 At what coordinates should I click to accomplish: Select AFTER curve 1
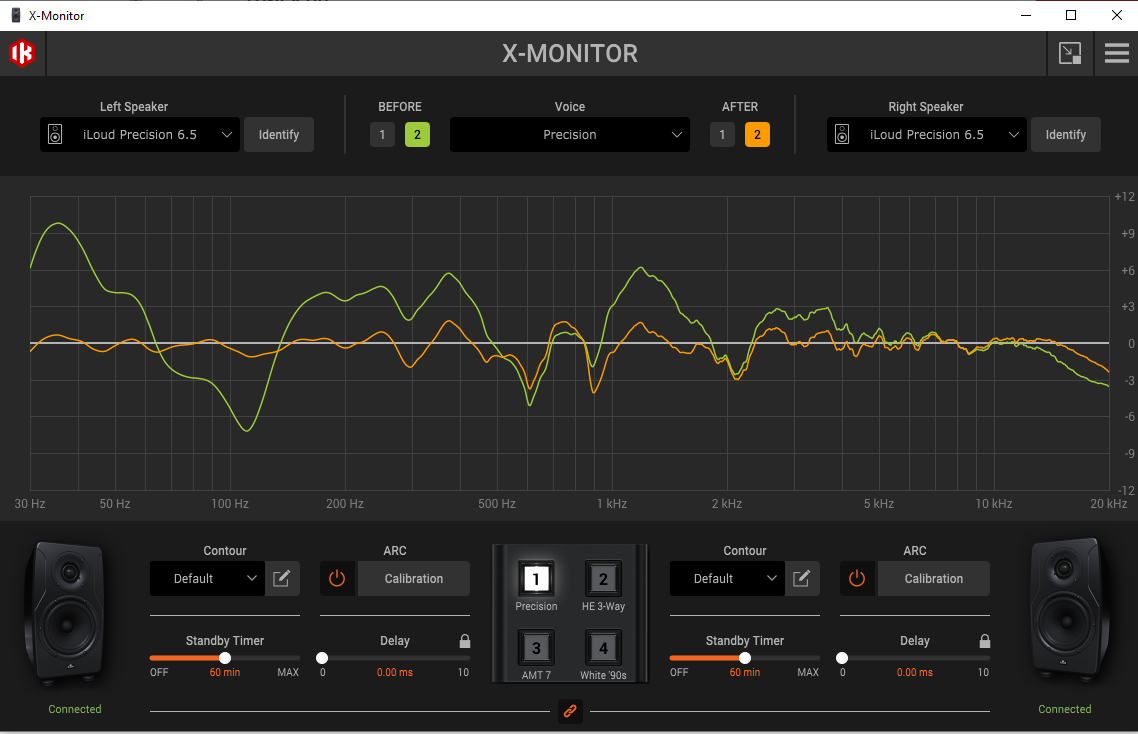[722, 134]
